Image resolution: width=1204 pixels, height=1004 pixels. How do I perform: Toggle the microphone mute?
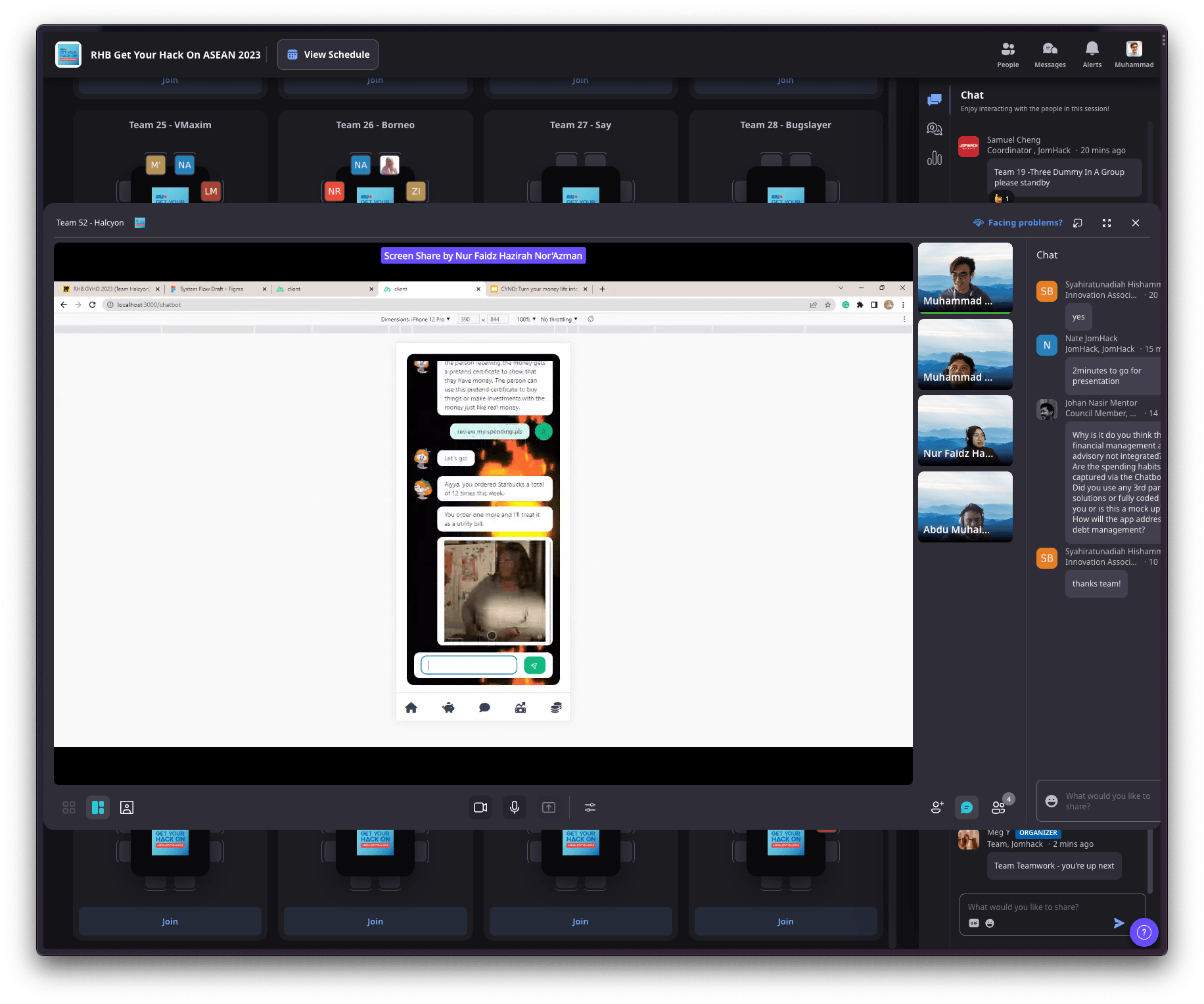515,807
